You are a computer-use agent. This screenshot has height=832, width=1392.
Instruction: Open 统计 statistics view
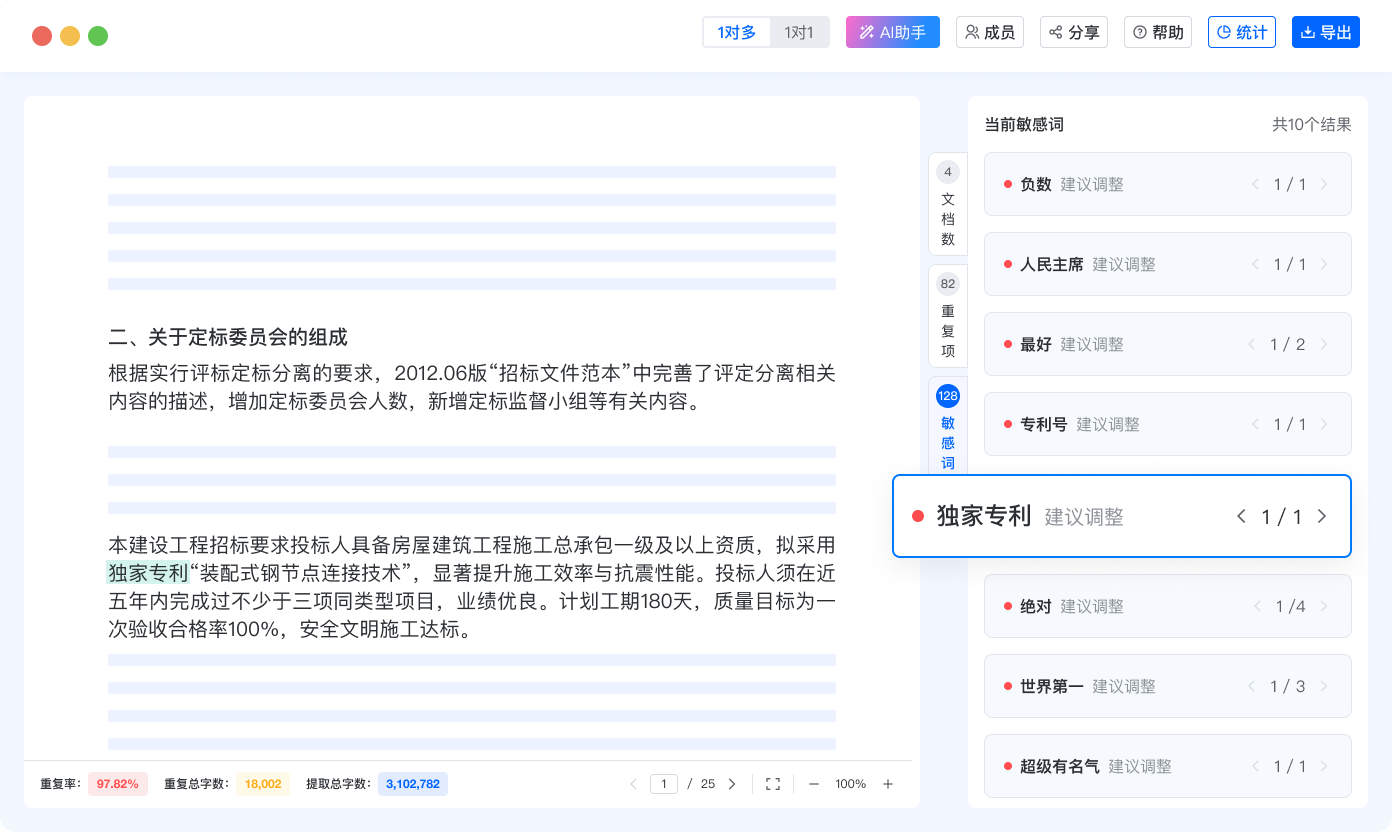[1242, 32]
